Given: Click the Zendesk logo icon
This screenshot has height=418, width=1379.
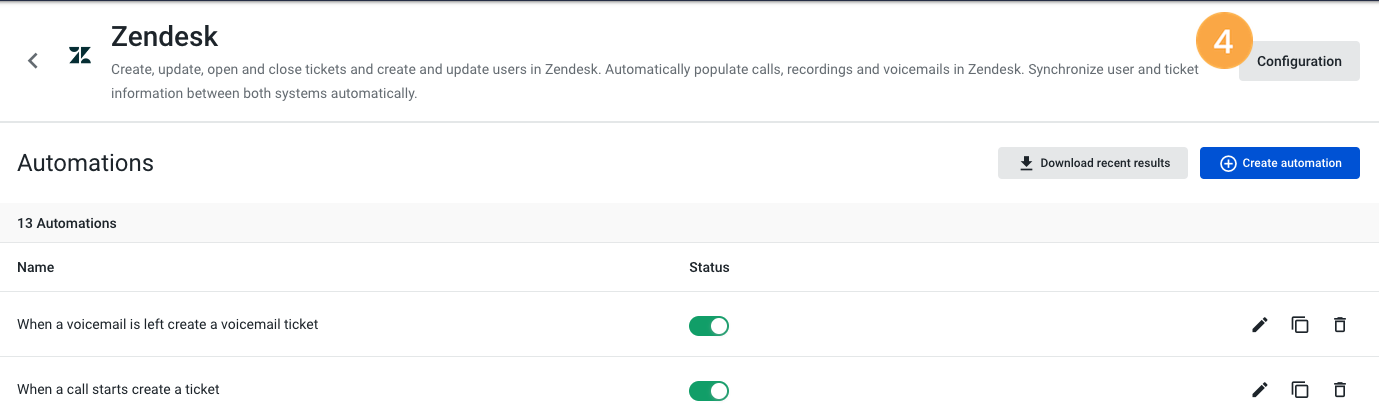Looking at the screenshot, I should 80,55.
